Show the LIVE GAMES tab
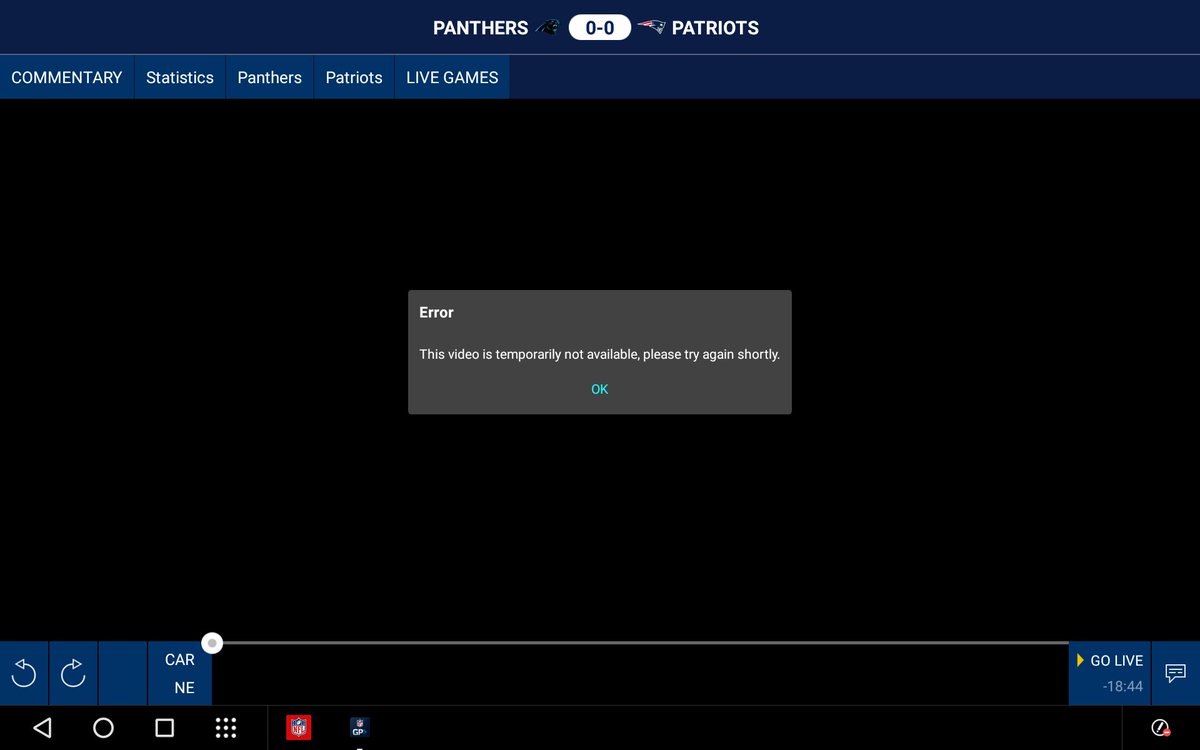Screen dimensions: 1200x750 tap(452, 77)
